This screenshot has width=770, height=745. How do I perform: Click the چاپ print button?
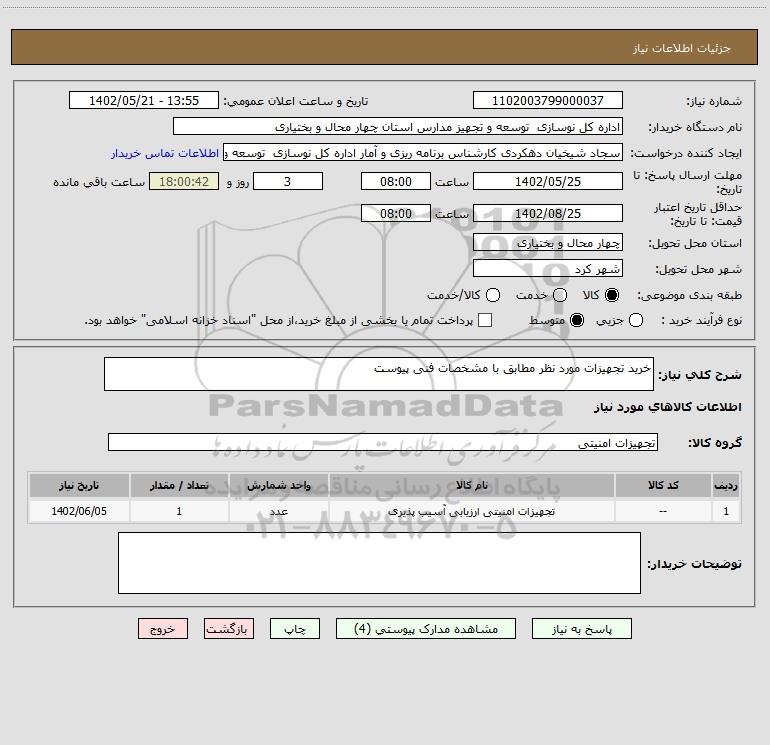pos(295,629)
